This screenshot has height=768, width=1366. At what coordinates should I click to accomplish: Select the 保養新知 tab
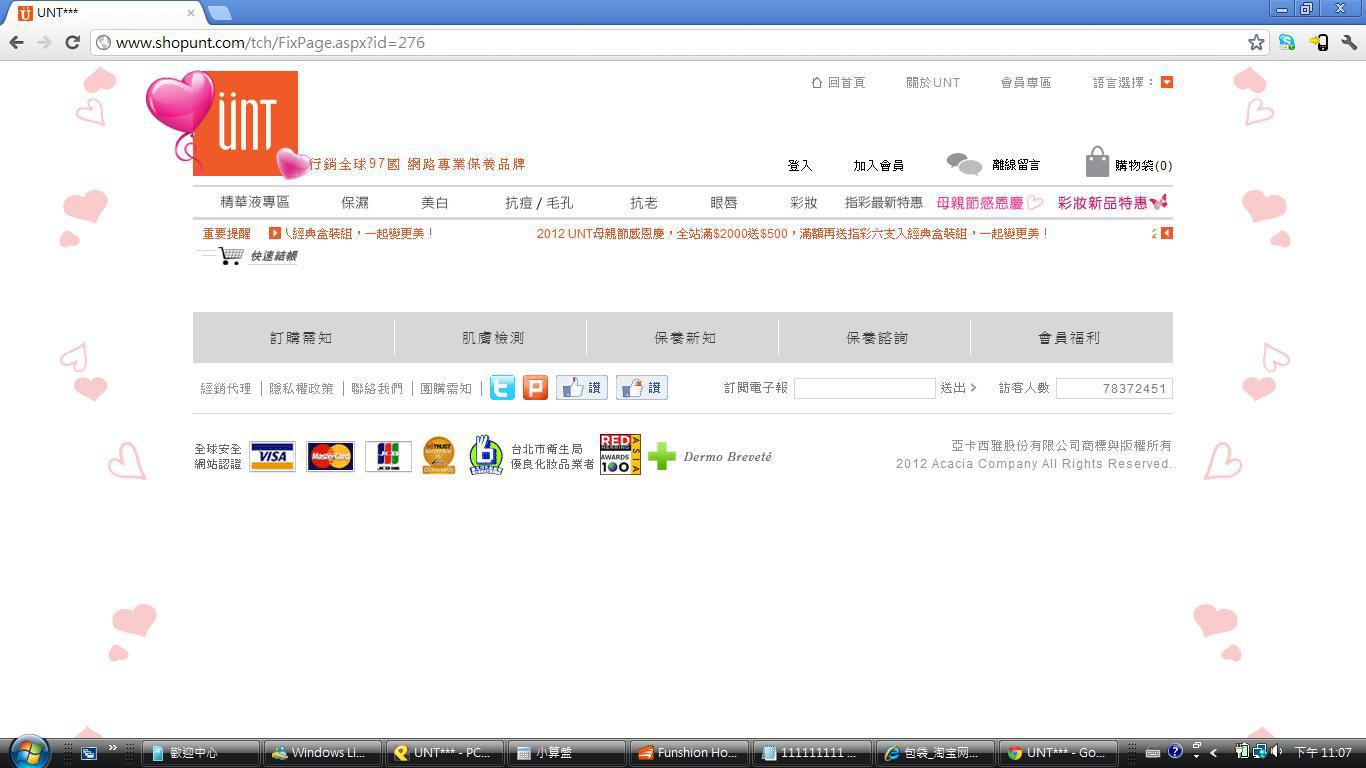[x=685, y=338]
